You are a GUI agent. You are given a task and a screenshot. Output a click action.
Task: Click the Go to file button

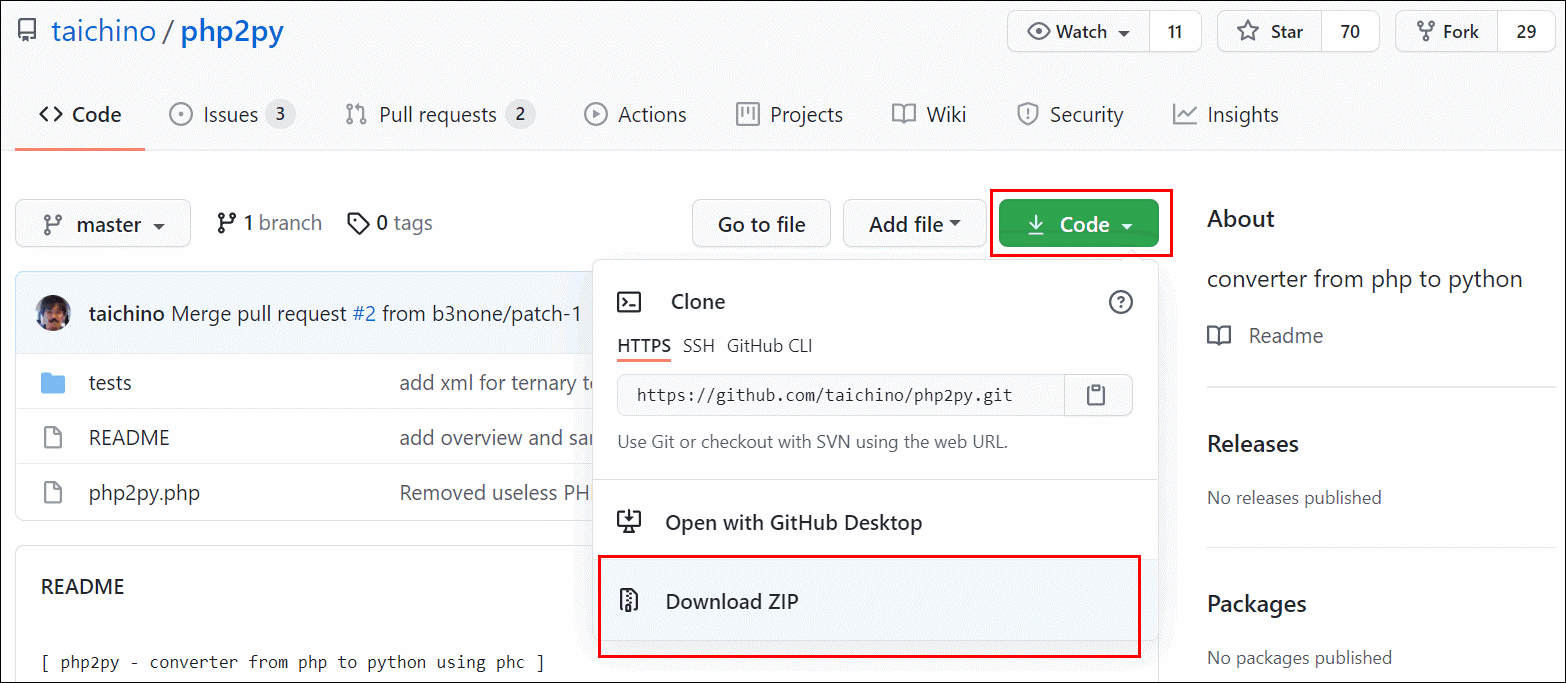pyautogui.click(x=761, y=224)
